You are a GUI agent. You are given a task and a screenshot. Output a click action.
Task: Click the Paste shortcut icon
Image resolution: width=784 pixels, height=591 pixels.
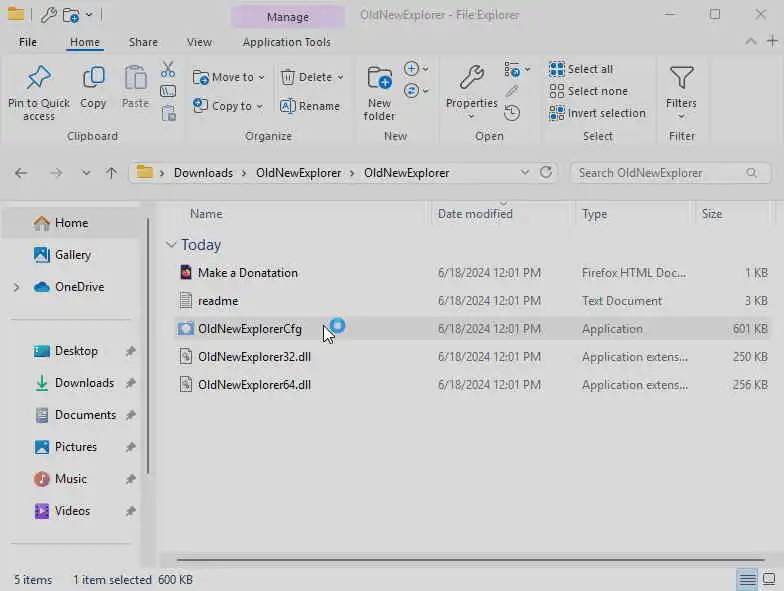pyautogui.click(x=168, y=114)
